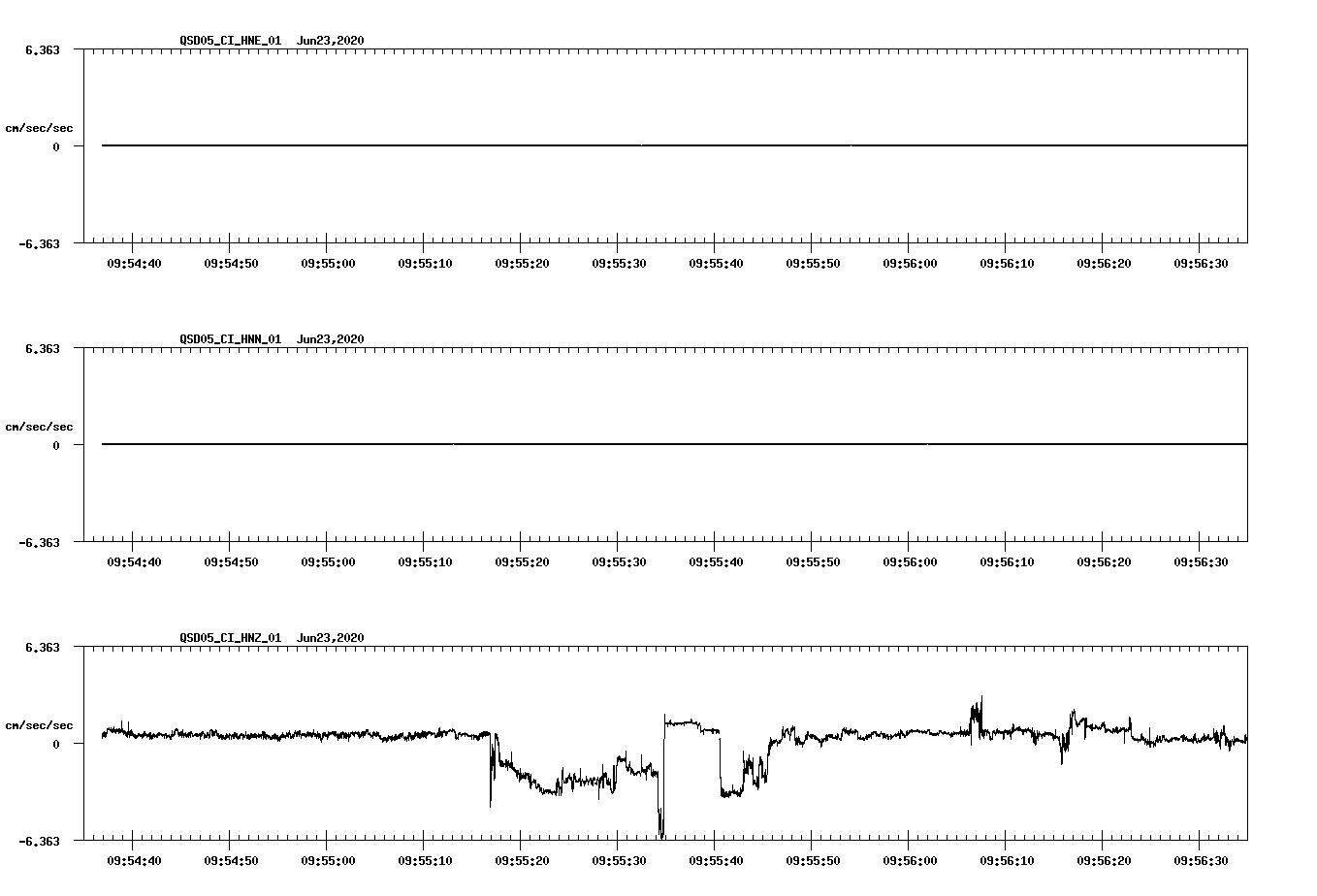Click the cm/sec/sec unit label on the HNZ plot

pos(39,725)
